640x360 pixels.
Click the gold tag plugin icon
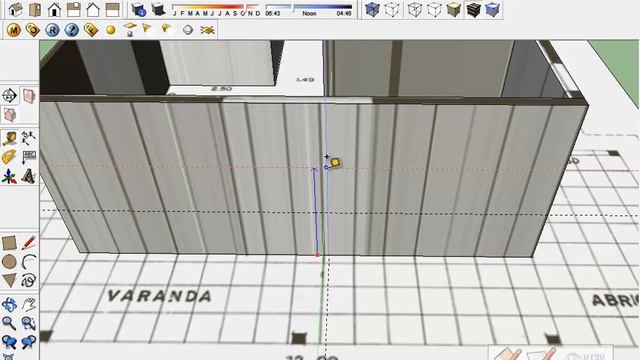point(33,30)
